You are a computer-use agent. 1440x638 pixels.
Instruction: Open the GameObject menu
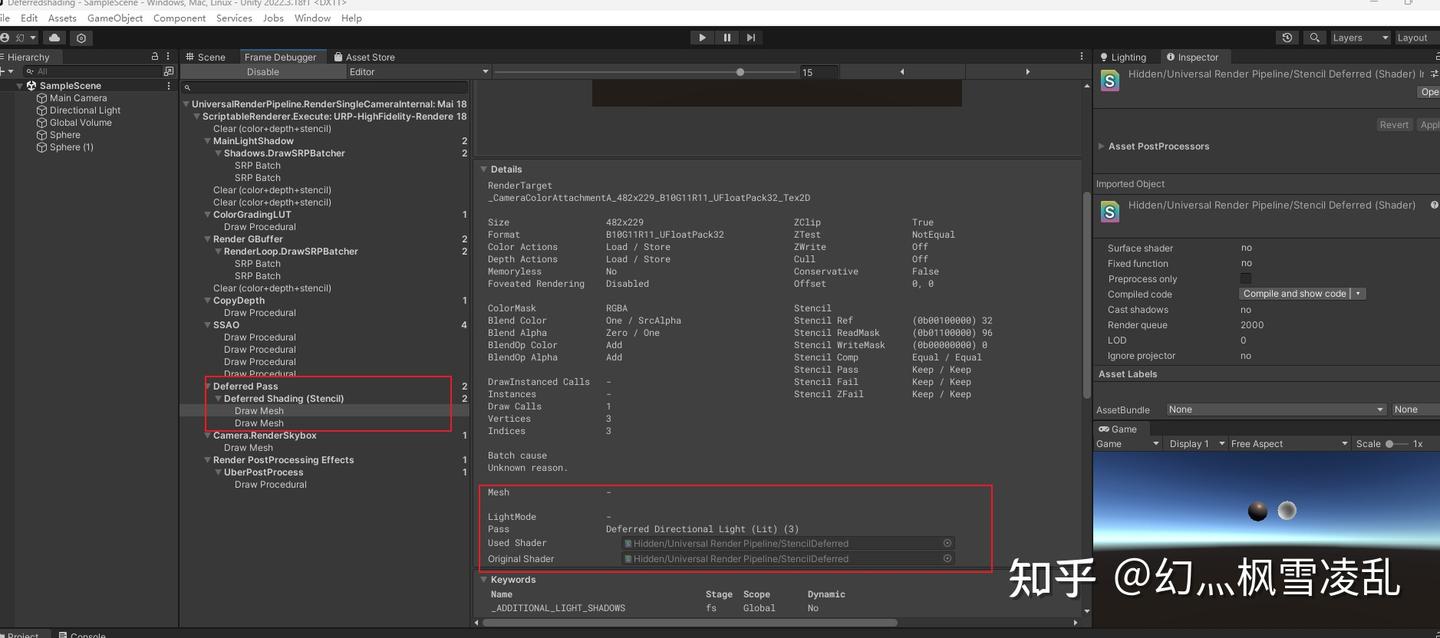[x=115, y=18]
